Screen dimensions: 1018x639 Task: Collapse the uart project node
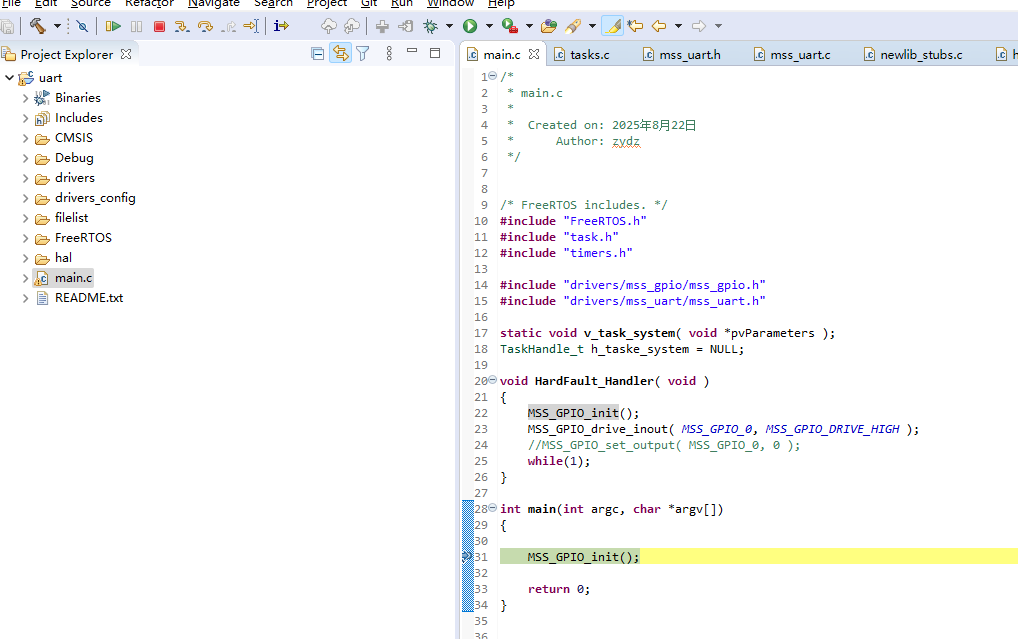pos(10,78)
